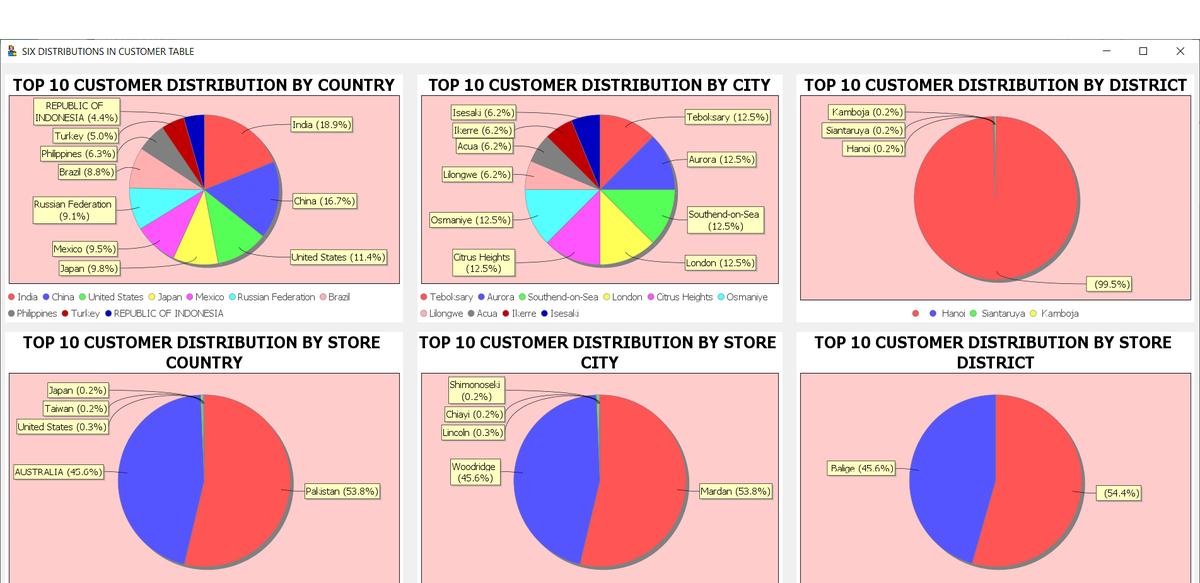Maximize the Six Distributions window
Screen dimensions: 1200x583
click(1143, 51)
